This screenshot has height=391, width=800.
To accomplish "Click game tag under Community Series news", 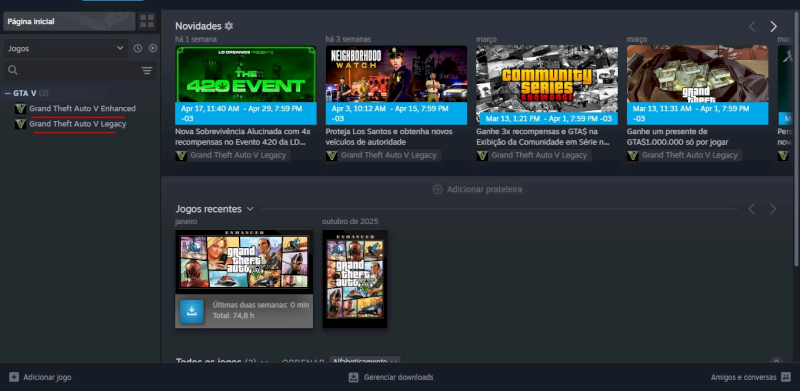I will (x=534, y=155).
